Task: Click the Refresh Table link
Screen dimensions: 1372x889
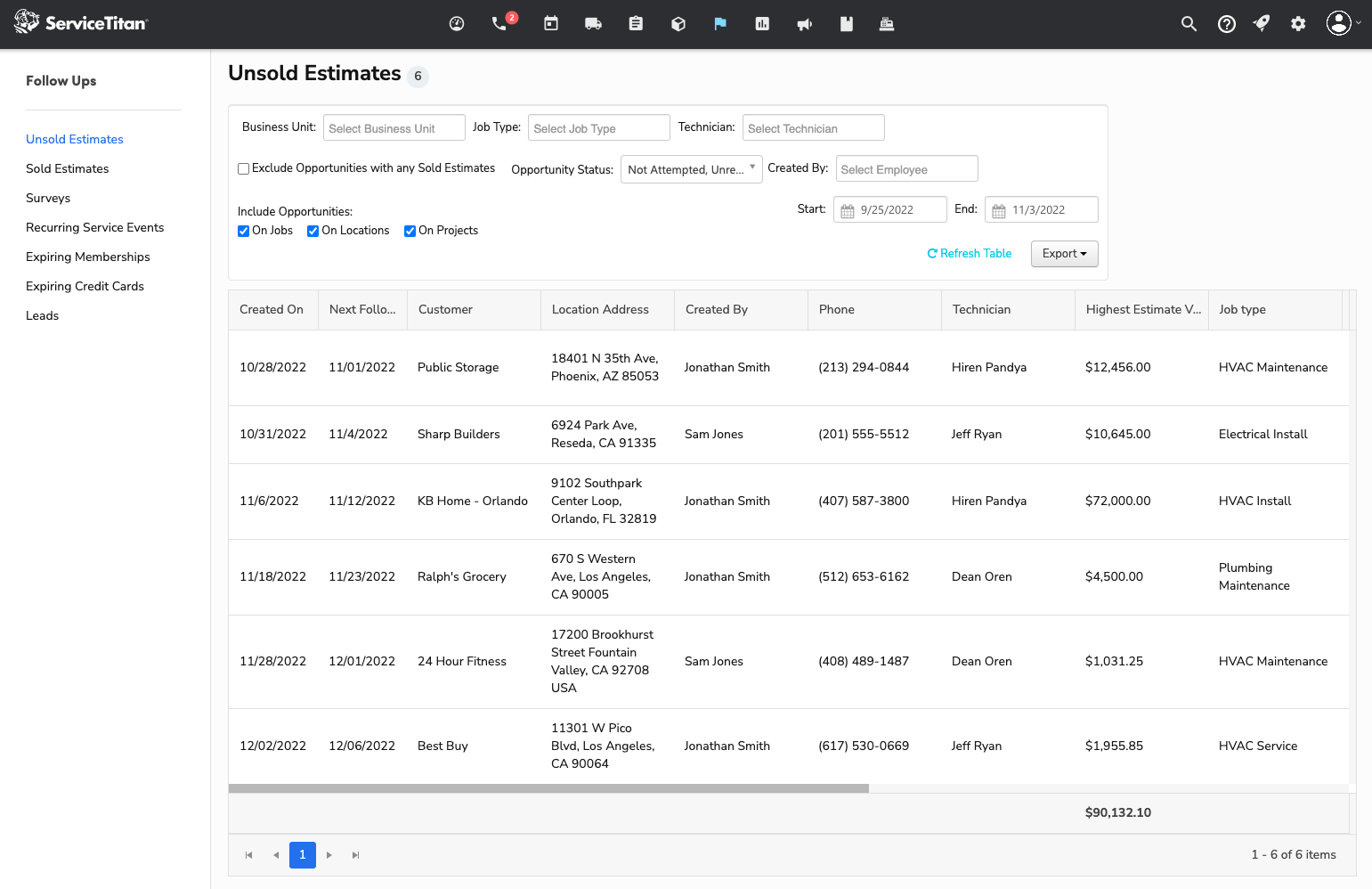Action: point(970,253)
